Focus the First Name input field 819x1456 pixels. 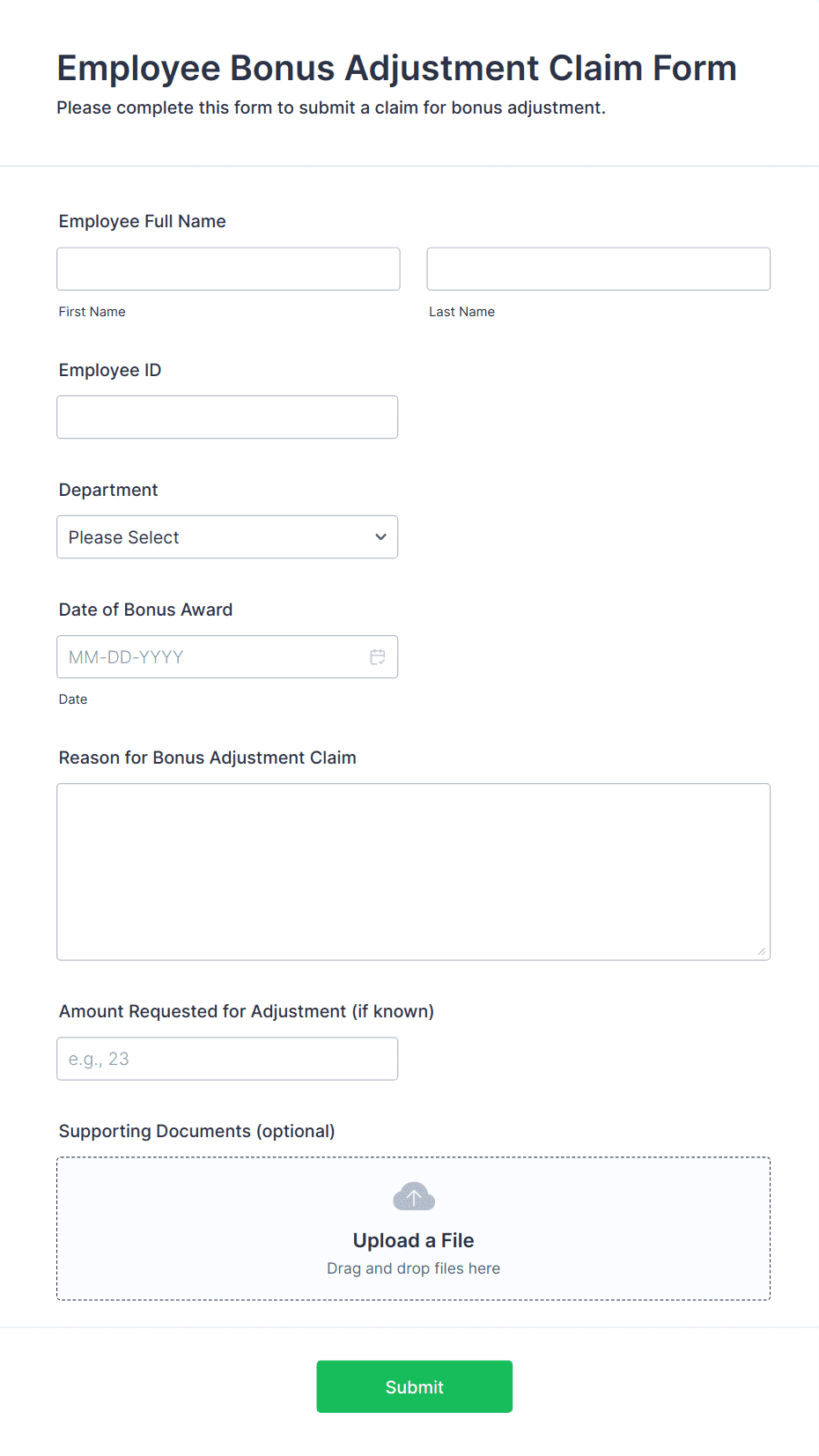(x=228, y=270)
